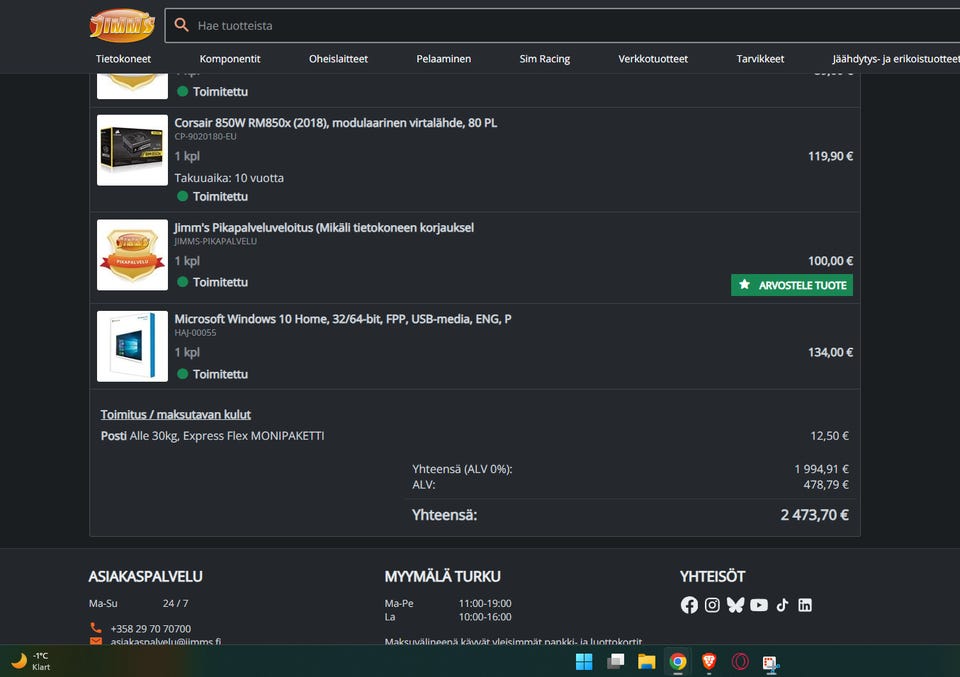
Task: Click Posti Alle 30kg Express Flex text
Action: pos(212,436)
